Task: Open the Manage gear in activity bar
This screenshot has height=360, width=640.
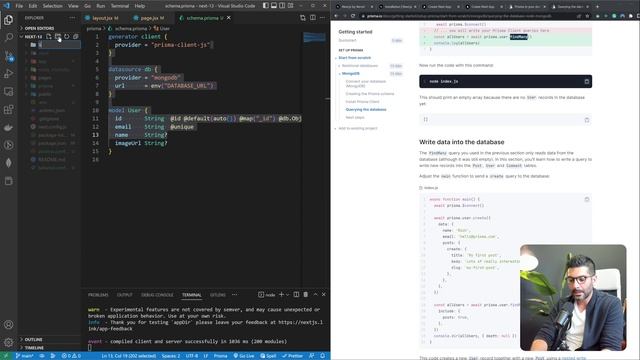Action: [x=9, y=342]
